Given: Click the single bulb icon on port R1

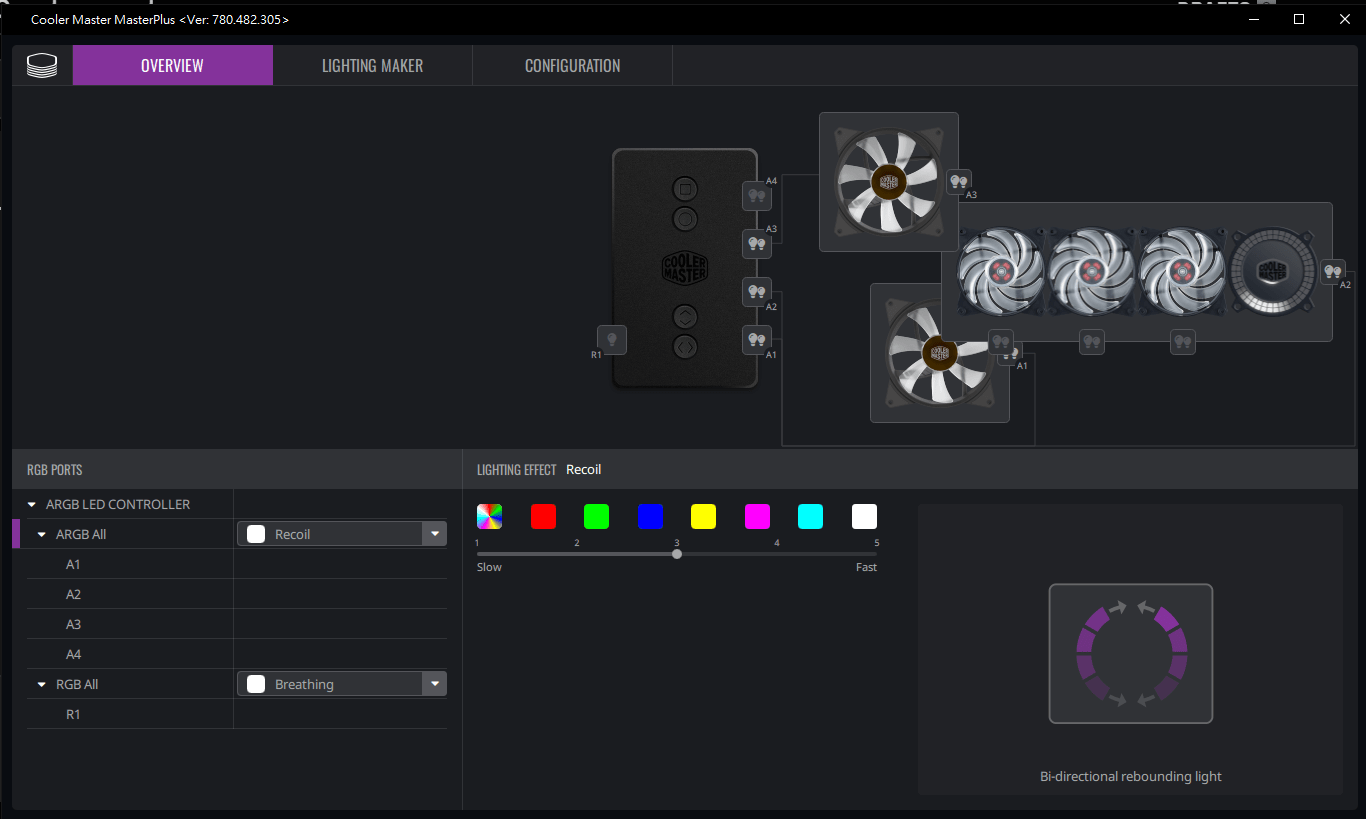Looking at the screenshot, I should coord(611,340).
